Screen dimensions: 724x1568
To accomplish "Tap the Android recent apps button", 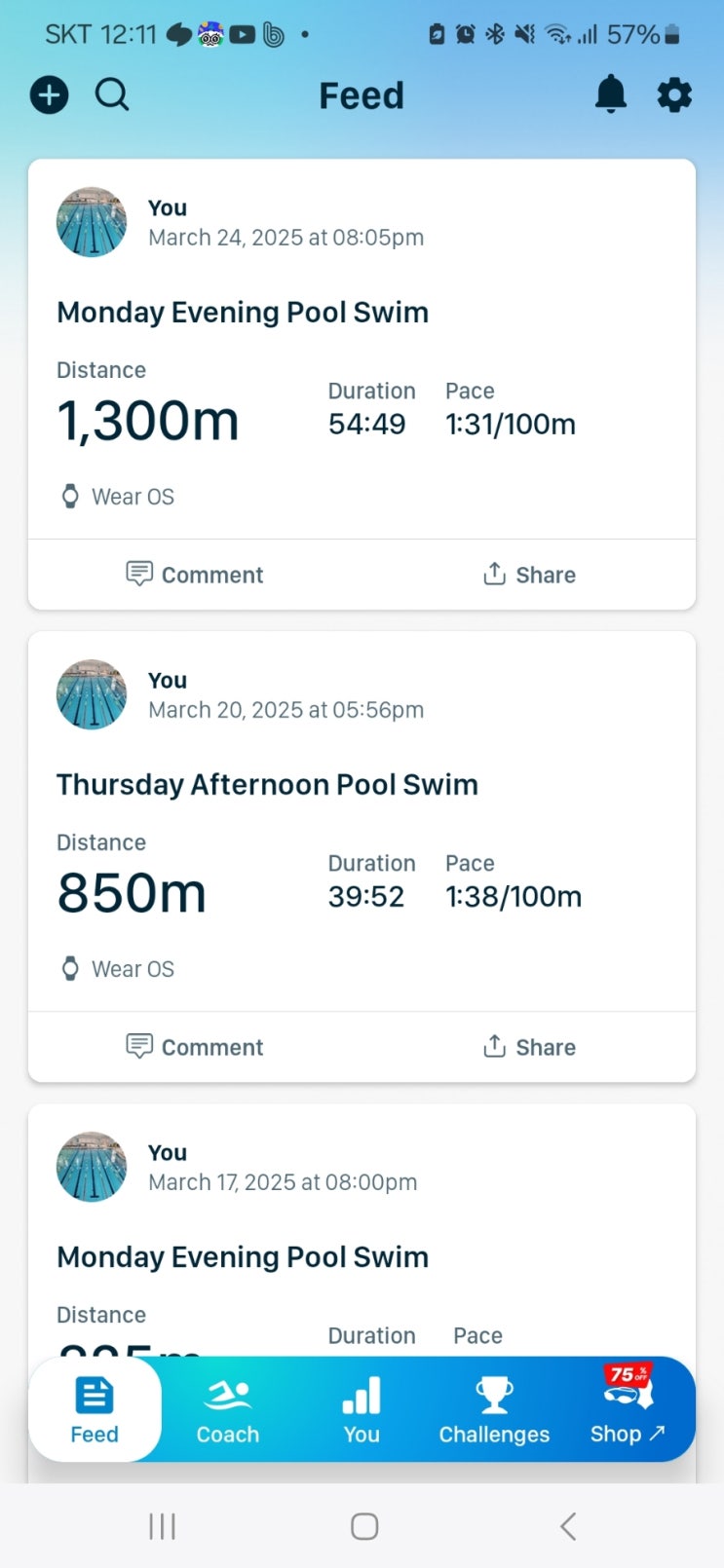I will [162, 1526].
